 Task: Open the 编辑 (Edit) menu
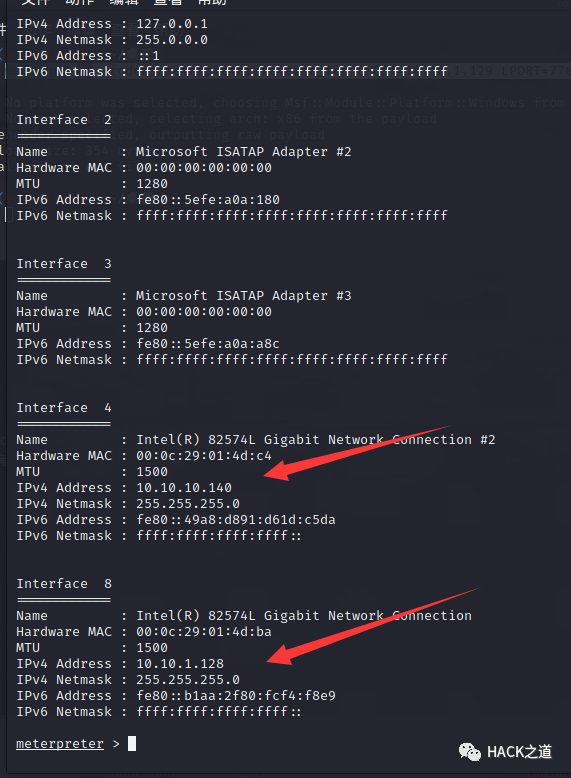coord(124,2)
